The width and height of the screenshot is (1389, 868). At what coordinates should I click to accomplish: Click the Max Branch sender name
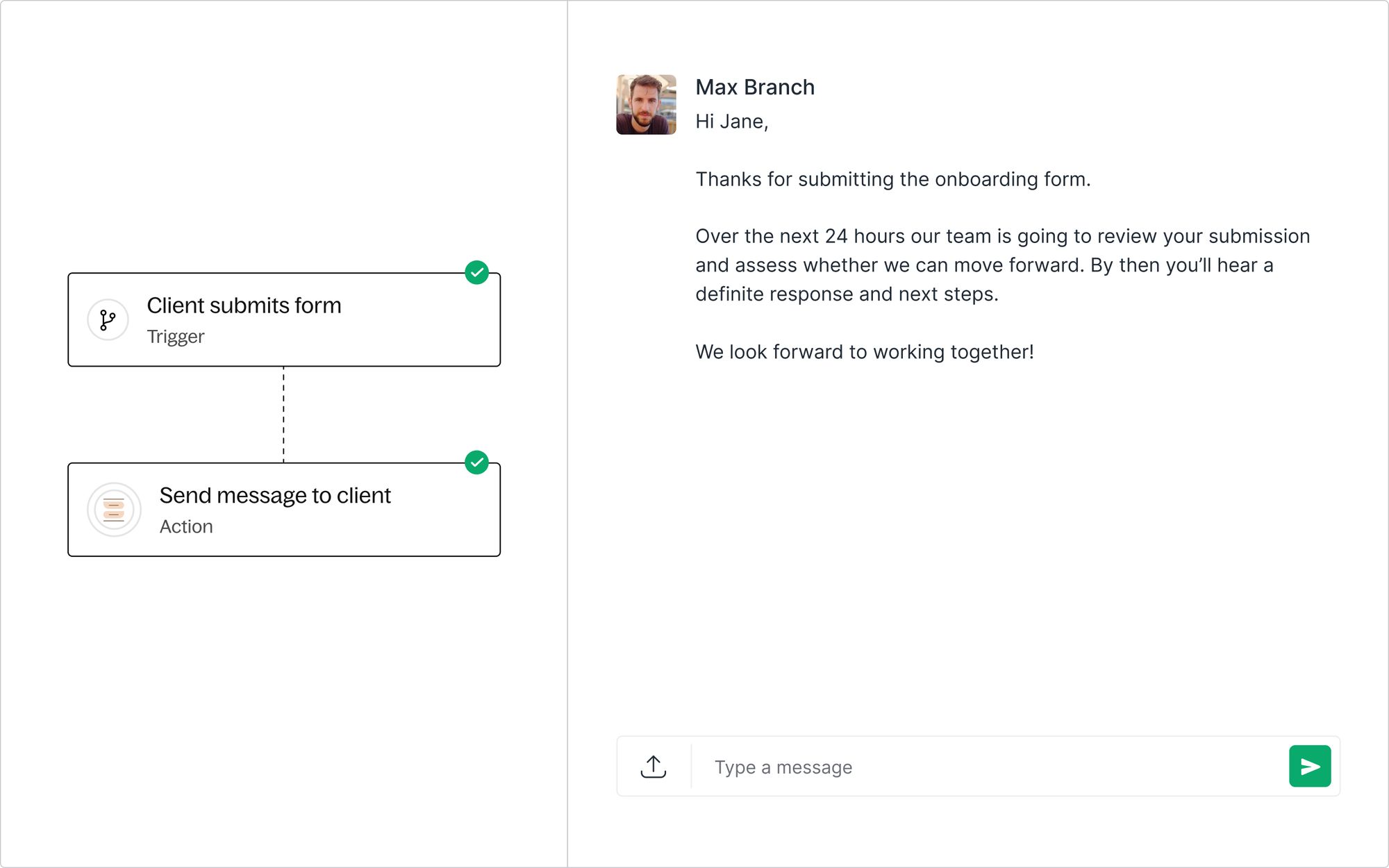[755, 87]
